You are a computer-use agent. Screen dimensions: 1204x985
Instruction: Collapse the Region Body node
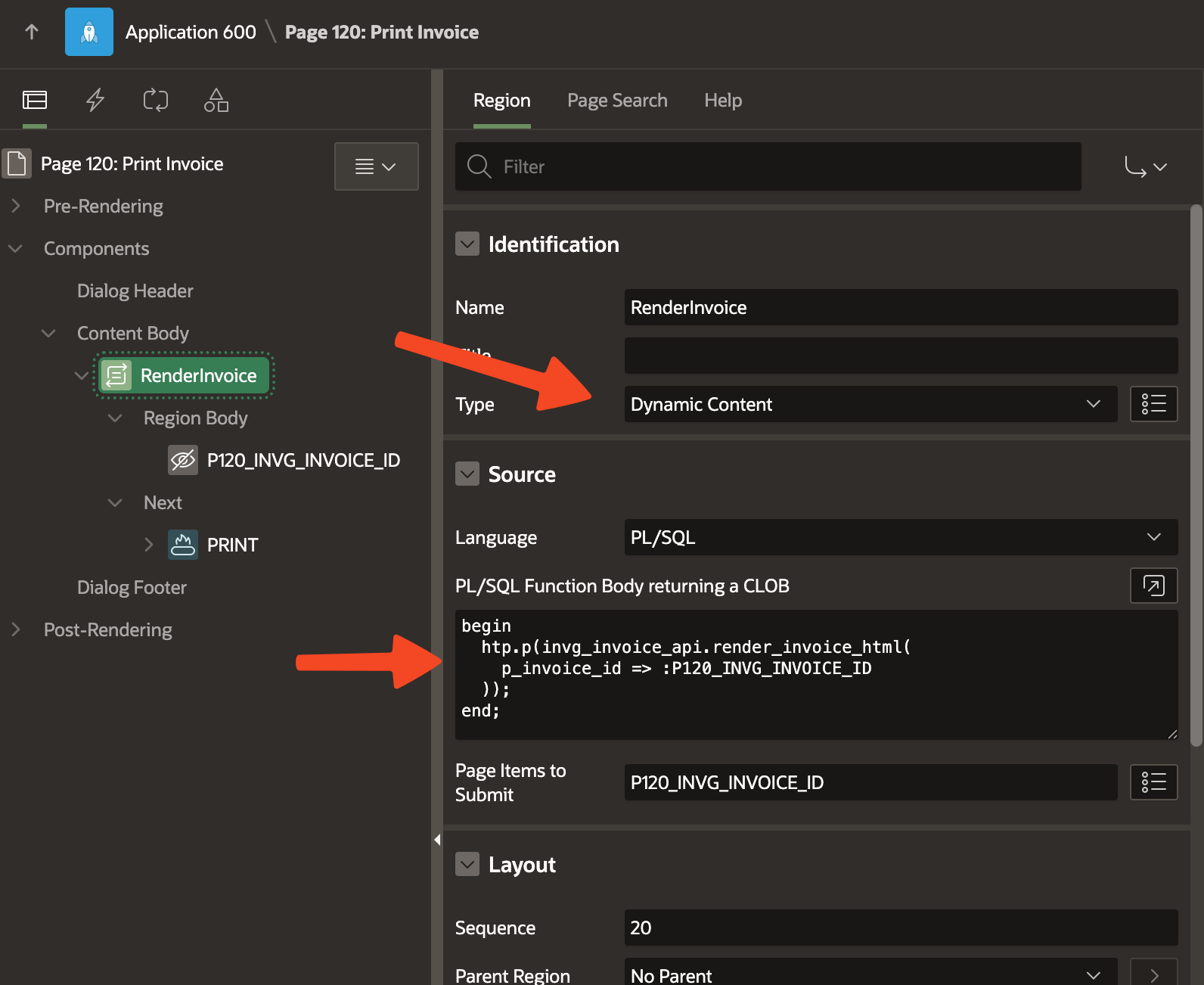pyautogui.click(x=115, y=418)
